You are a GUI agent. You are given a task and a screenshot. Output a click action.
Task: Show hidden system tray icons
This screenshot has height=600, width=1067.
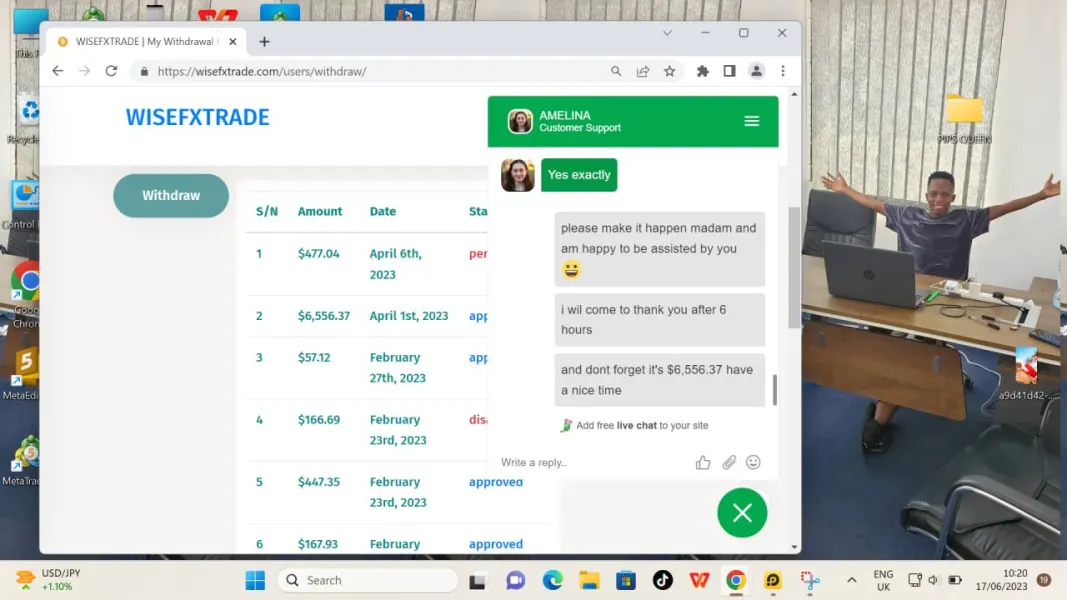(851, 580)
